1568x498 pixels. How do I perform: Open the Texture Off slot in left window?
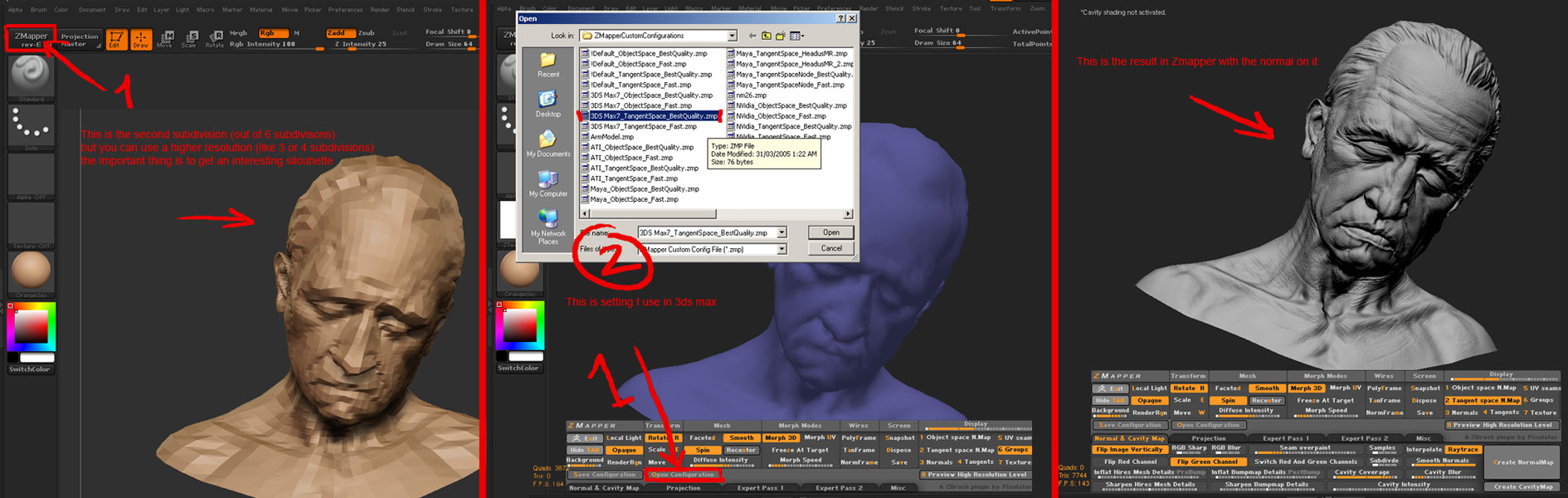click(x=32, y=225)
